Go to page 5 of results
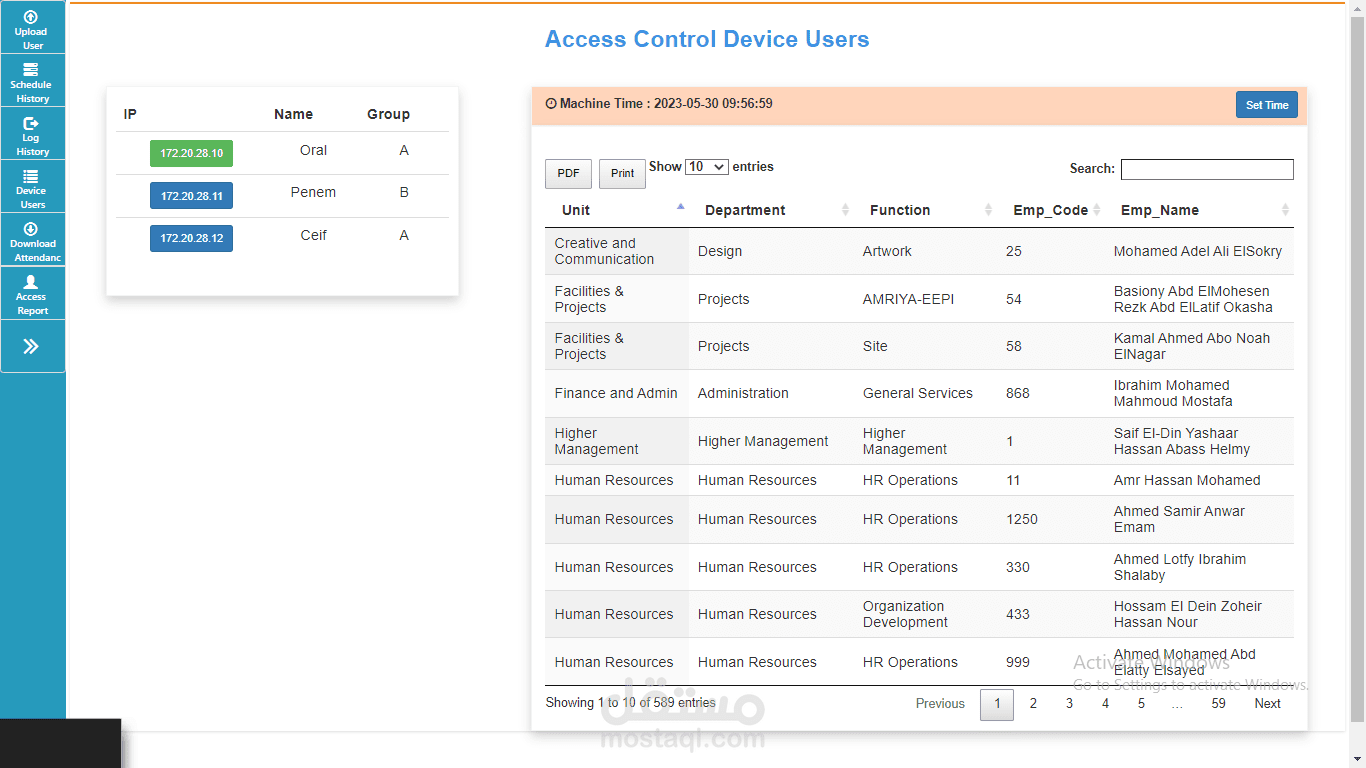Screen dimensions: 1366x768 pos(1141,704)
